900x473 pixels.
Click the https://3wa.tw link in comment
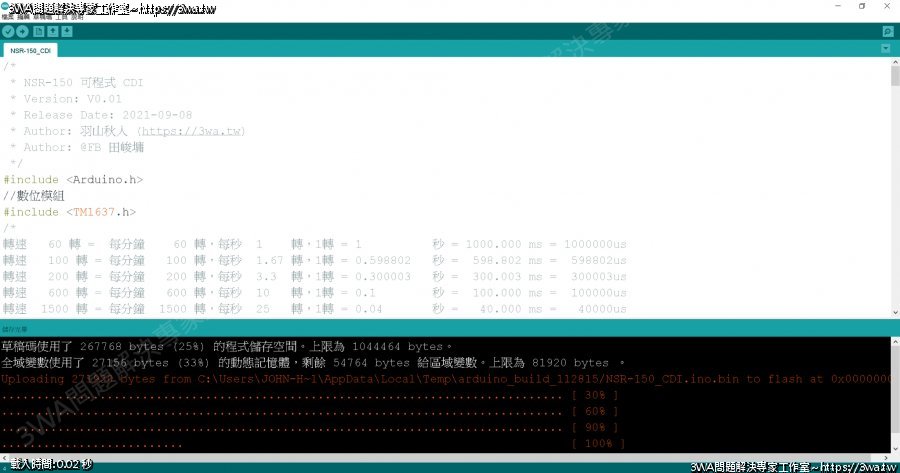[191, 131]
